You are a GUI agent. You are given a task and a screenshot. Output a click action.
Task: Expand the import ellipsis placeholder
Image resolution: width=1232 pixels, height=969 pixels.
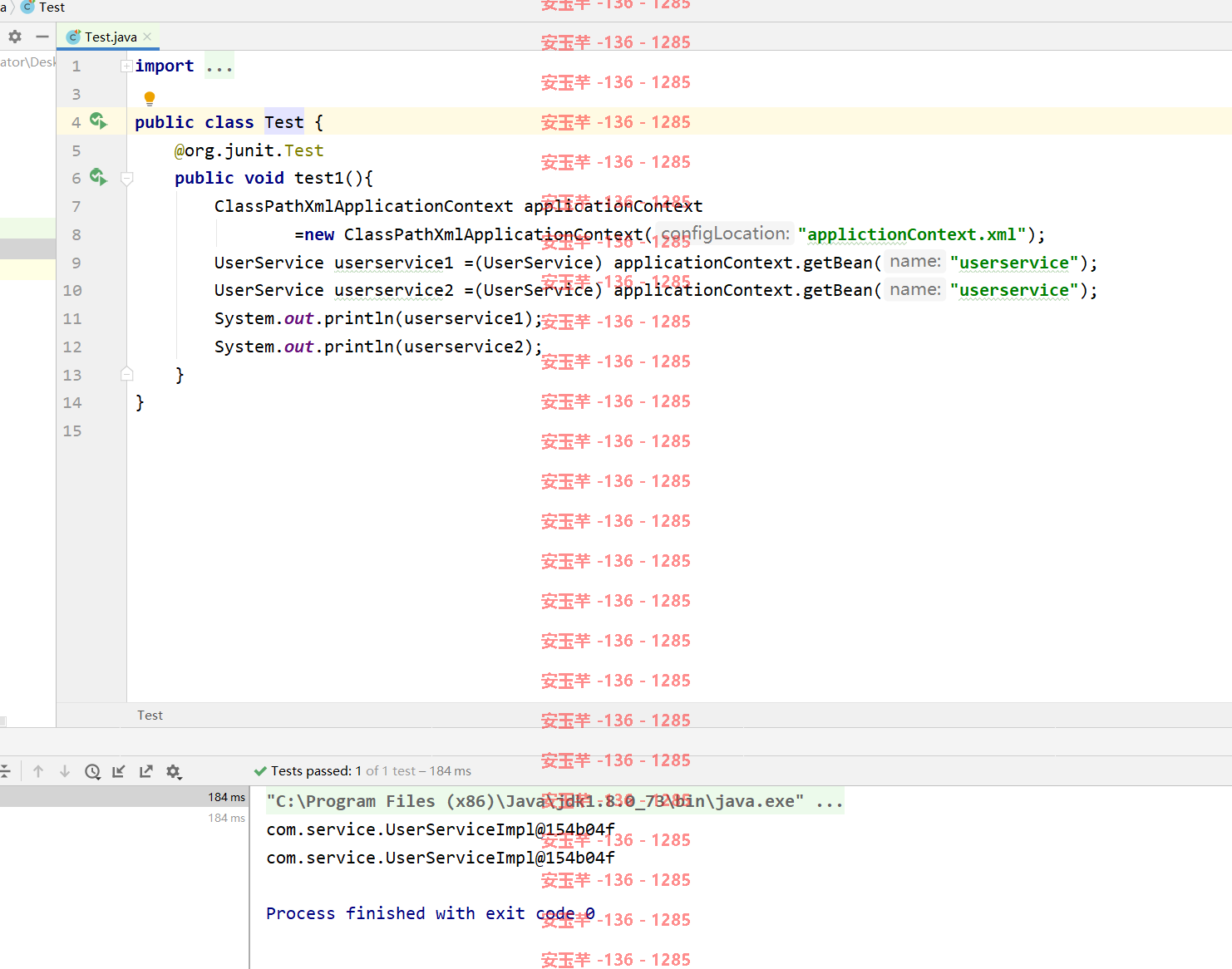click(x=219, y=66)
